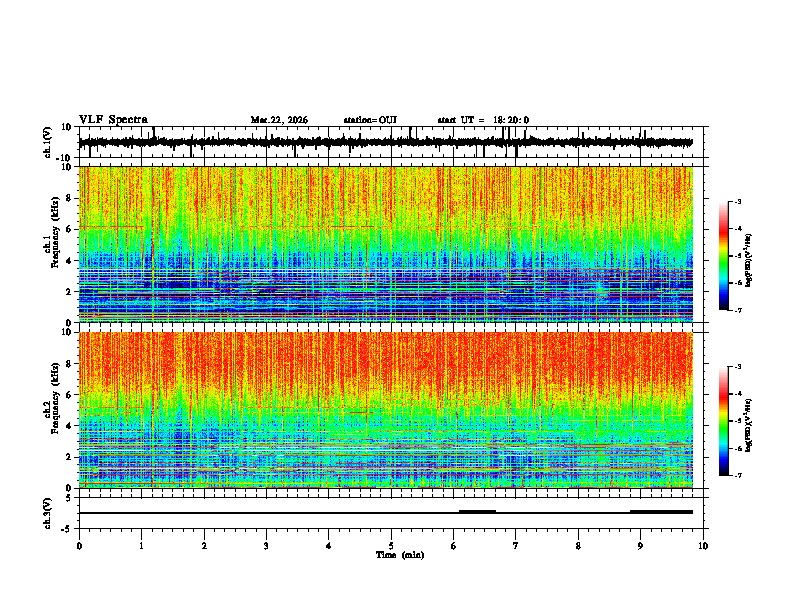The image size is (792, 612).
Task: Click the ch.2 color bar '-7' label
Action: point(737,475)
